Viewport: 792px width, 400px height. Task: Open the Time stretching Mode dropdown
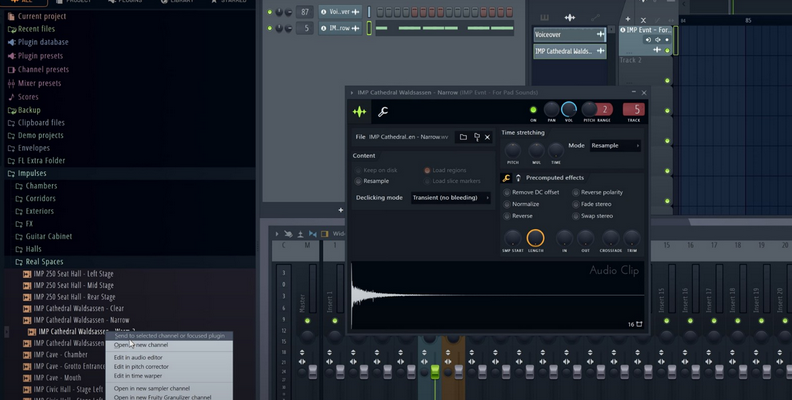click(x=614, y=146)
